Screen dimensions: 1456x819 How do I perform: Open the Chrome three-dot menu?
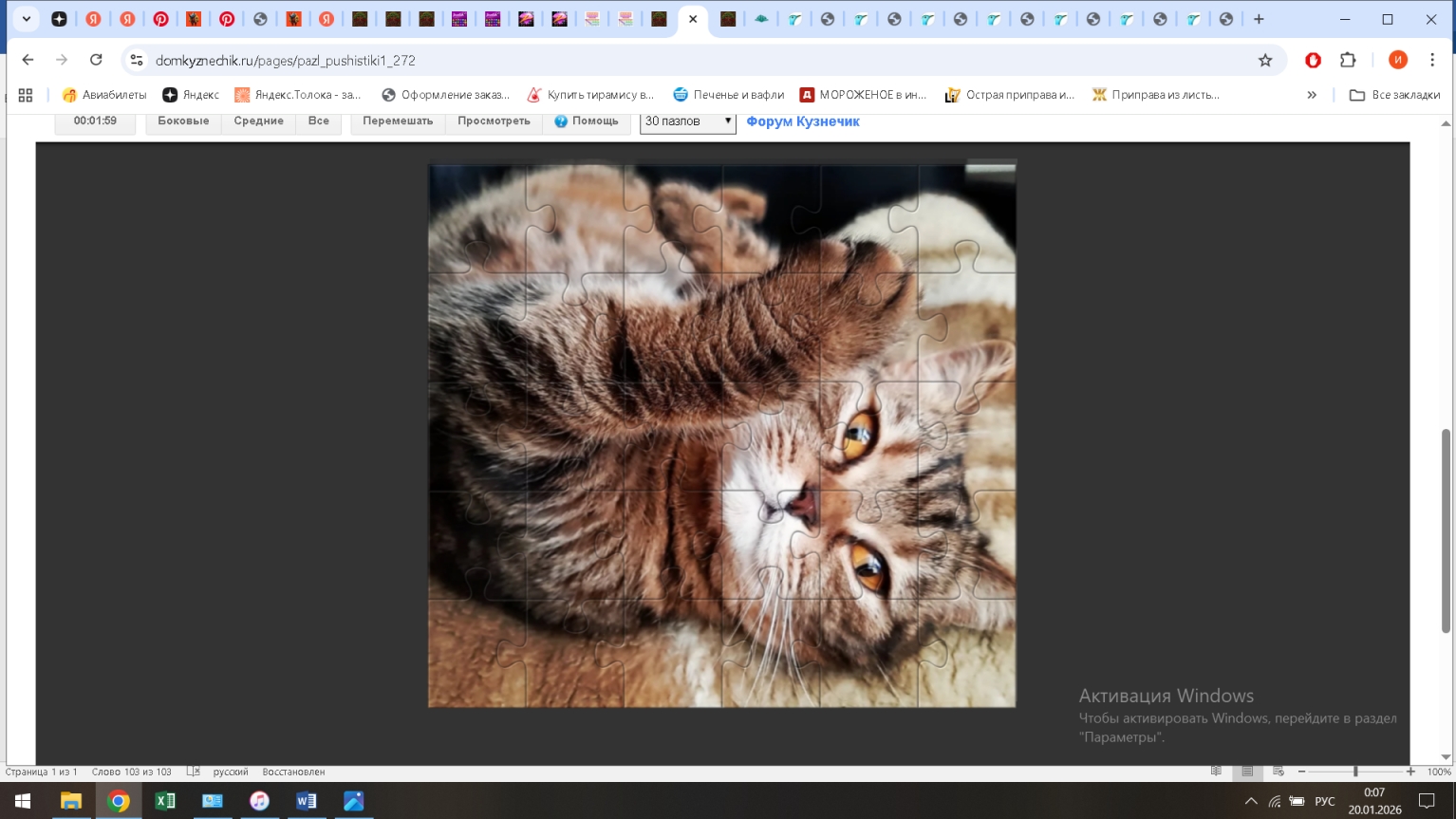click(1431, 61)
